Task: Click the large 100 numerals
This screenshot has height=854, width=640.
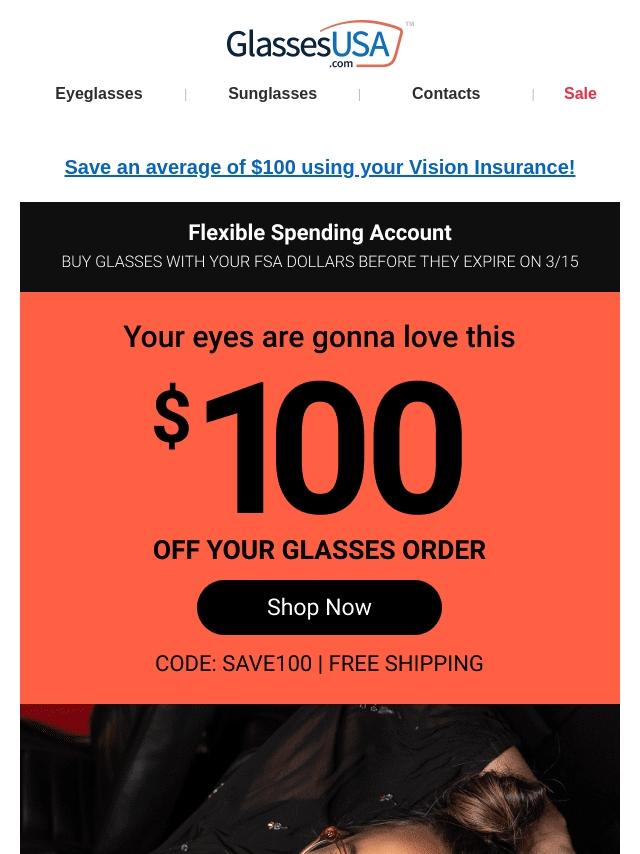Action: [333, 448]
